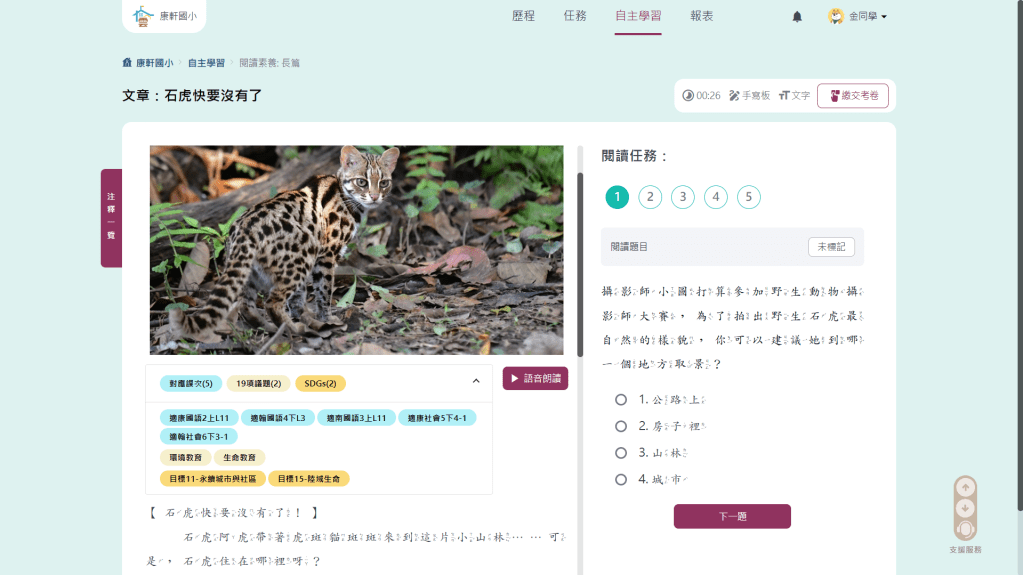The image size is (1023, 575).
Task: Select answer option 1 公路上
Action: [621, 400]
